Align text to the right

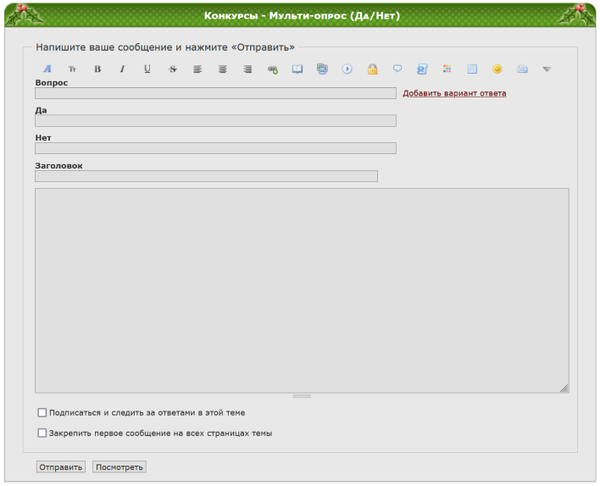(x=247, y=69)
